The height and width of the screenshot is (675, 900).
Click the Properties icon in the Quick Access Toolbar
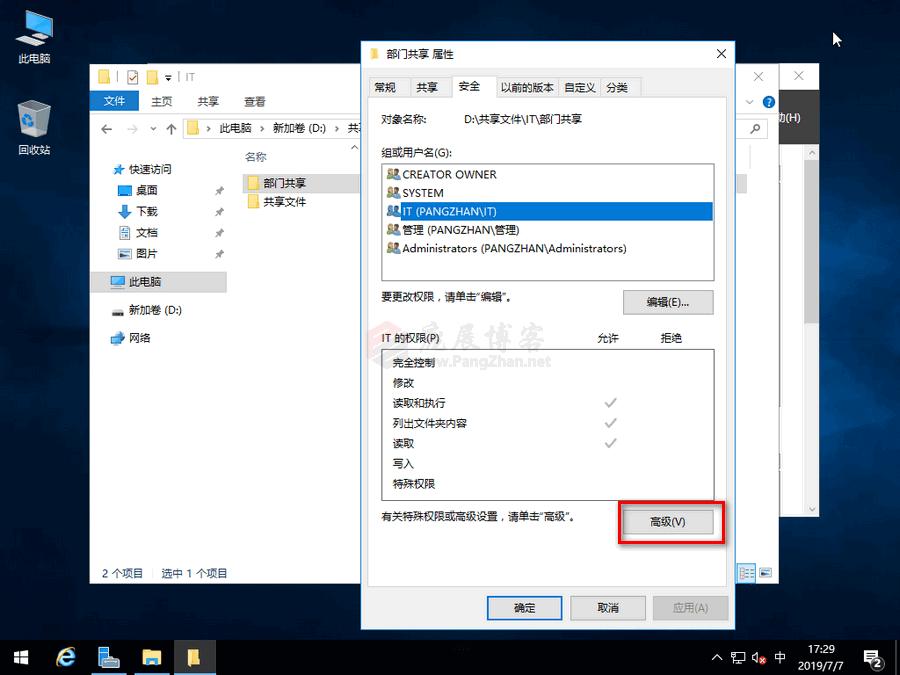click(x=133, y=76)
